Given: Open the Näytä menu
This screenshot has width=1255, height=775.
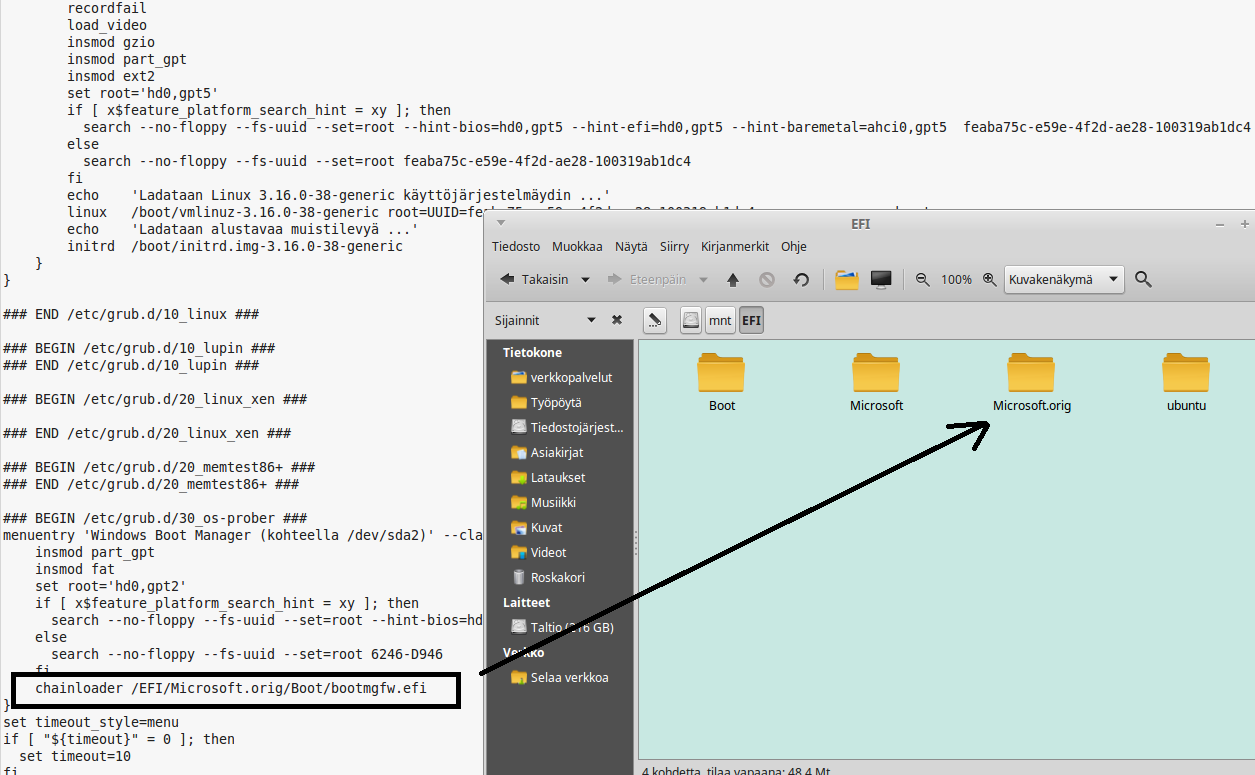Looking at the screenshot, I should (x=631, y=246).
